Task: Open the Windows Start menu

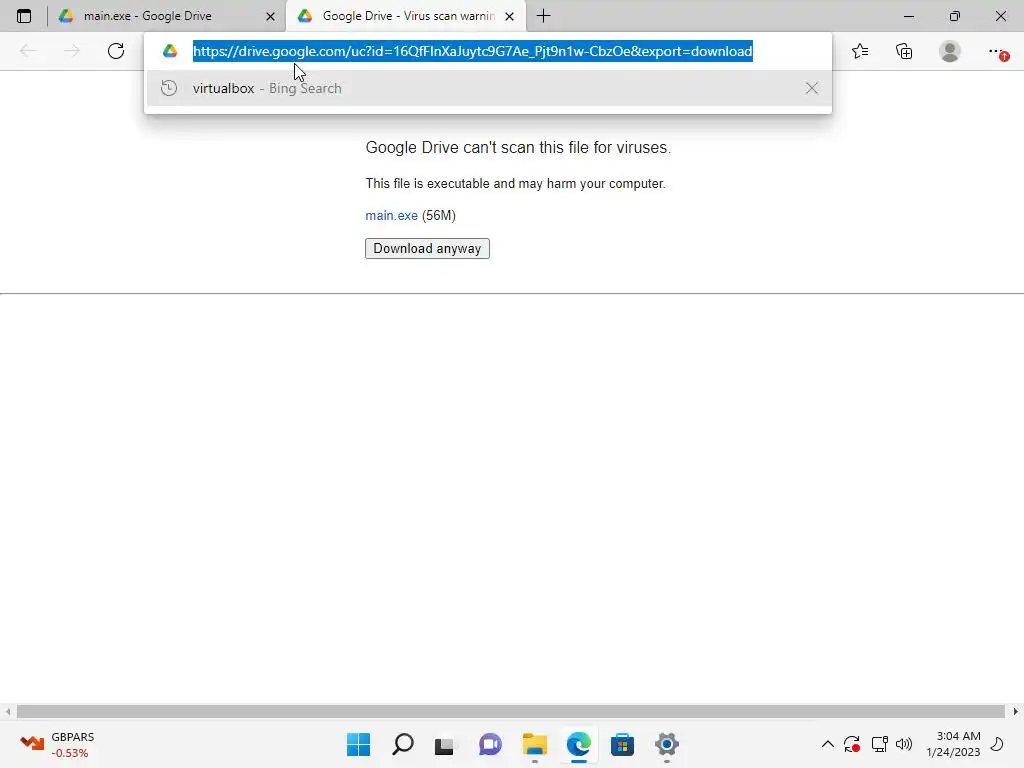Action: point(358,744)
